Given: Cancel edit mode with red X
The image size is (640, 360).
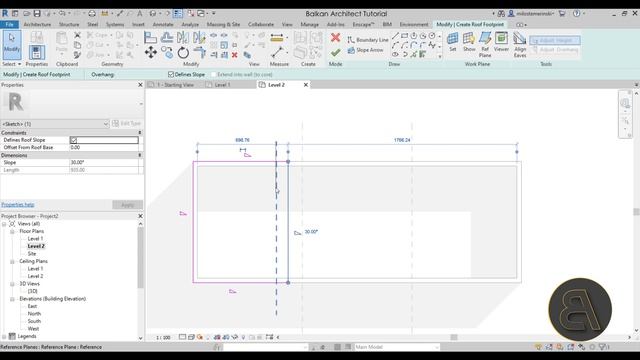Looking at the screenshot, I should coord(336,38).
